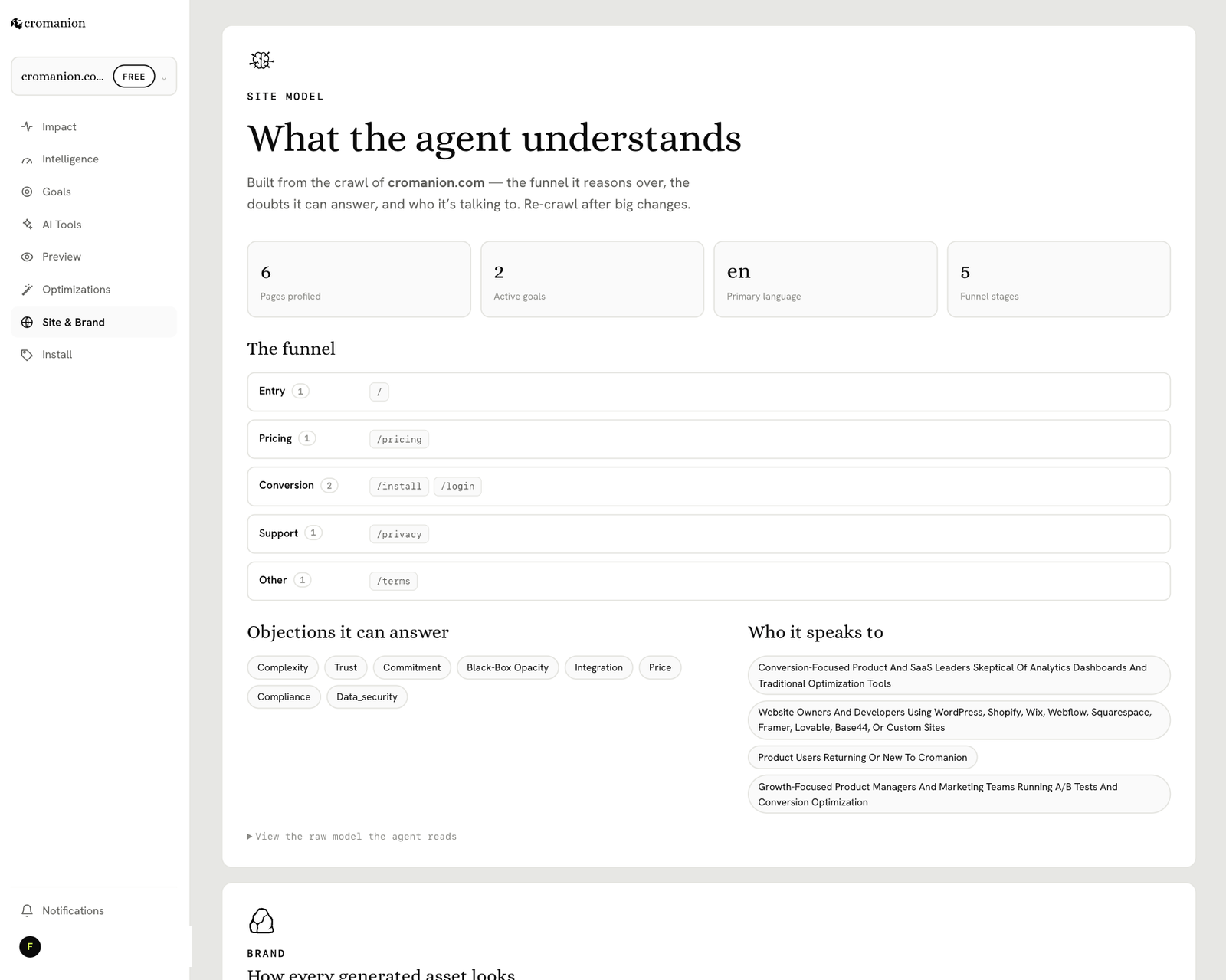
Task: Click the "What the agent understands" heading
Action: click(494, 139)
